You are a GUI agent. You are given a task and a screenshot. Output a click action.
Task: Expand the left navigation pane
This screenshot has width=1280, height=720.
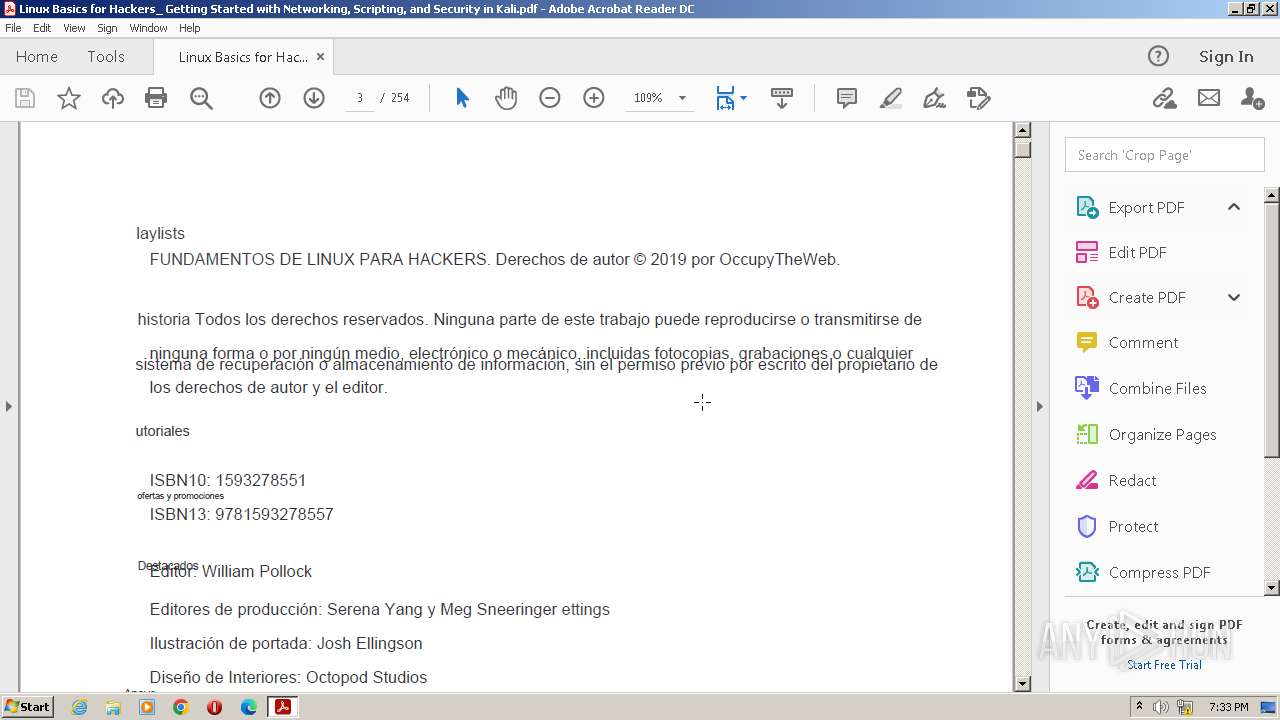click(8, 406)
